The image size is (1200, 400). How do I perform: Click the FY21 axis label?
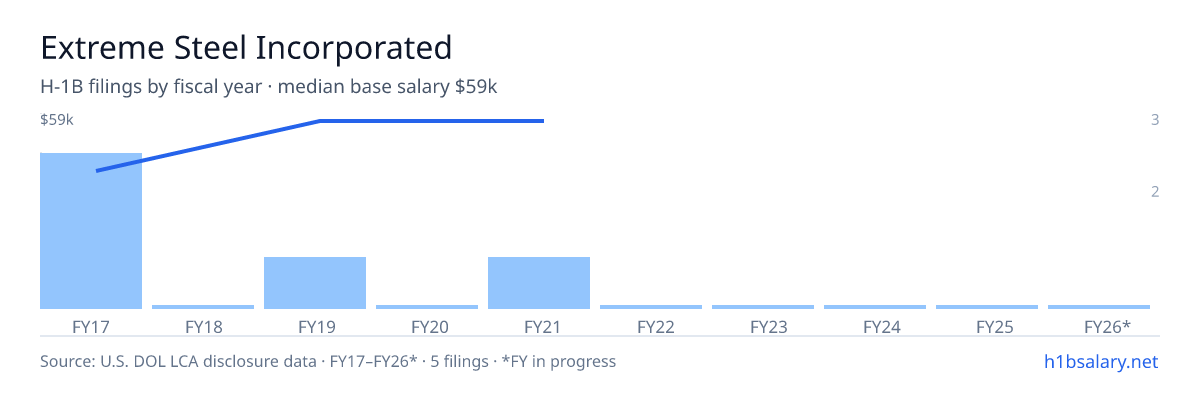[x=539, y=326]
